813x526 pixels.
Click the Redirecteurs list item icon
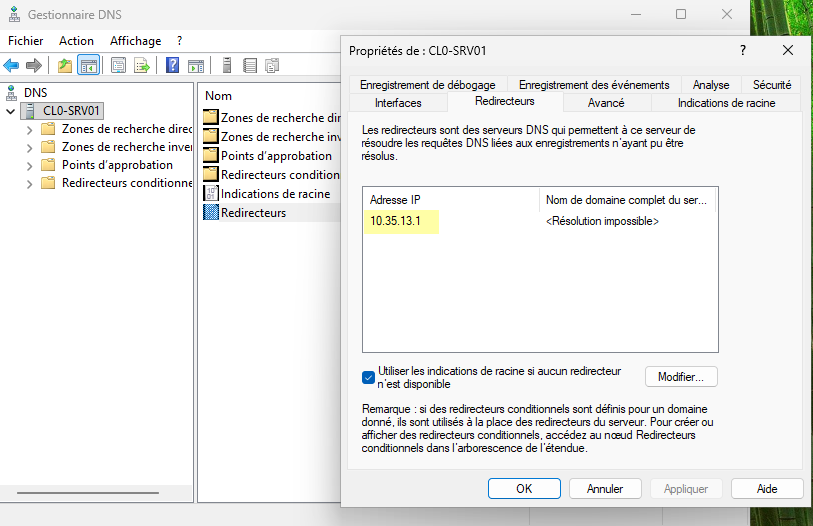coord(211,212)
